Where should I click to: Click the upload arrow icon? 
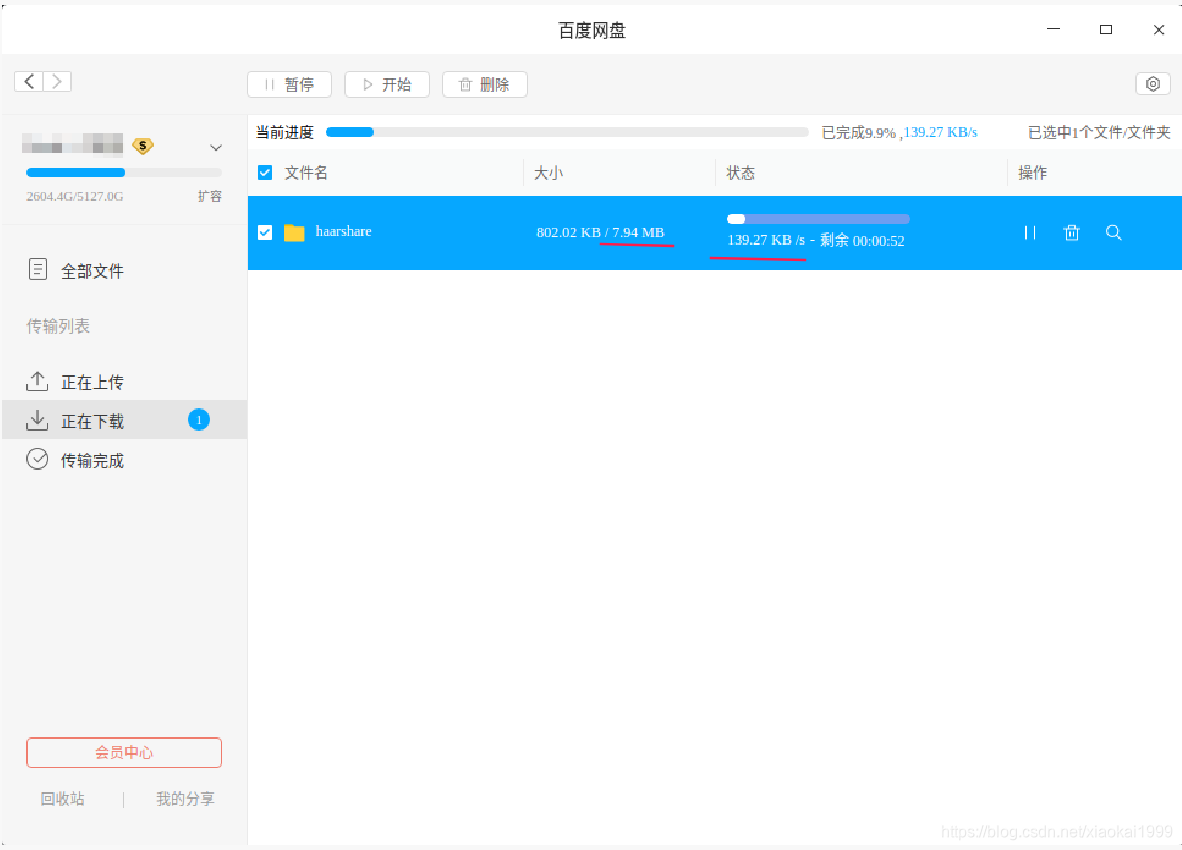(37, 381)
